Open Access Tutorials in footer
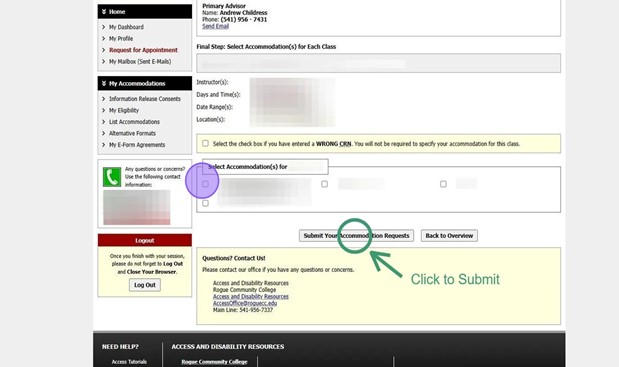The height and width of the screenshot is (367, 619). coord(129,362)
